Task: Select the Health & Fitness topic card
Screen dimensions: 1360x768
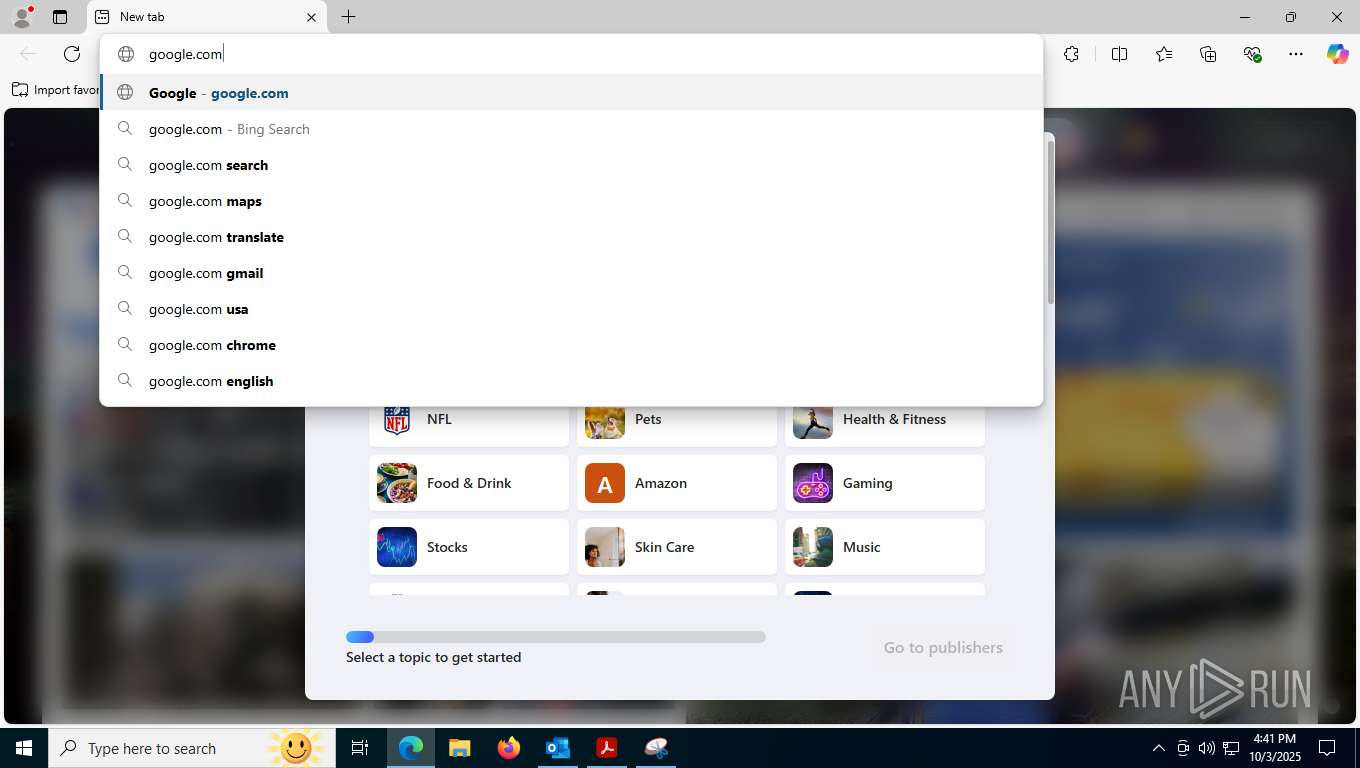Action: [x=885, y=424]
